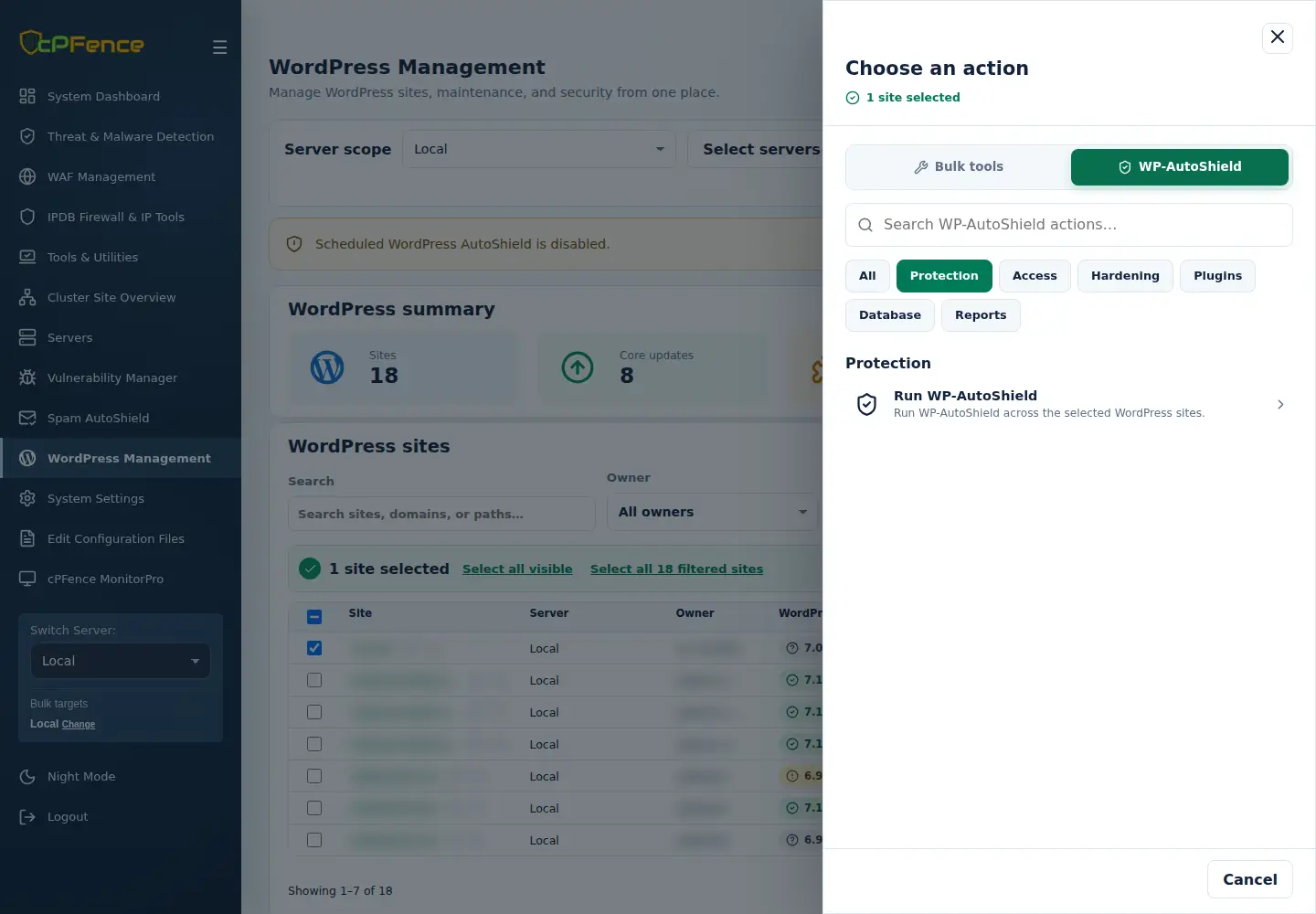This screenshot has height=914, width=1316.
Task: Expand the All owners dropdown
Action: coord(713,512)
